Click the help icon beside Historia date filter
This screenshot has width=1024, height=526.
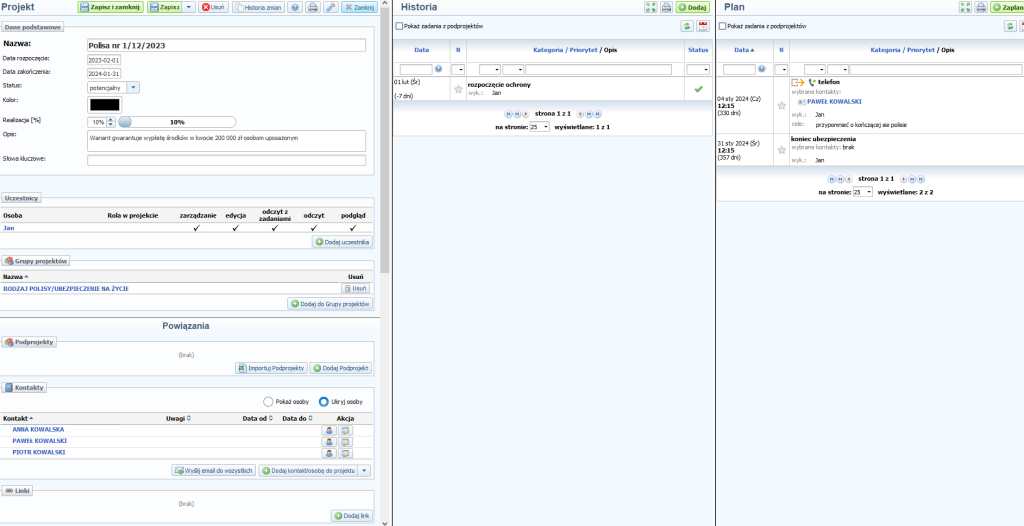[438, 69]
